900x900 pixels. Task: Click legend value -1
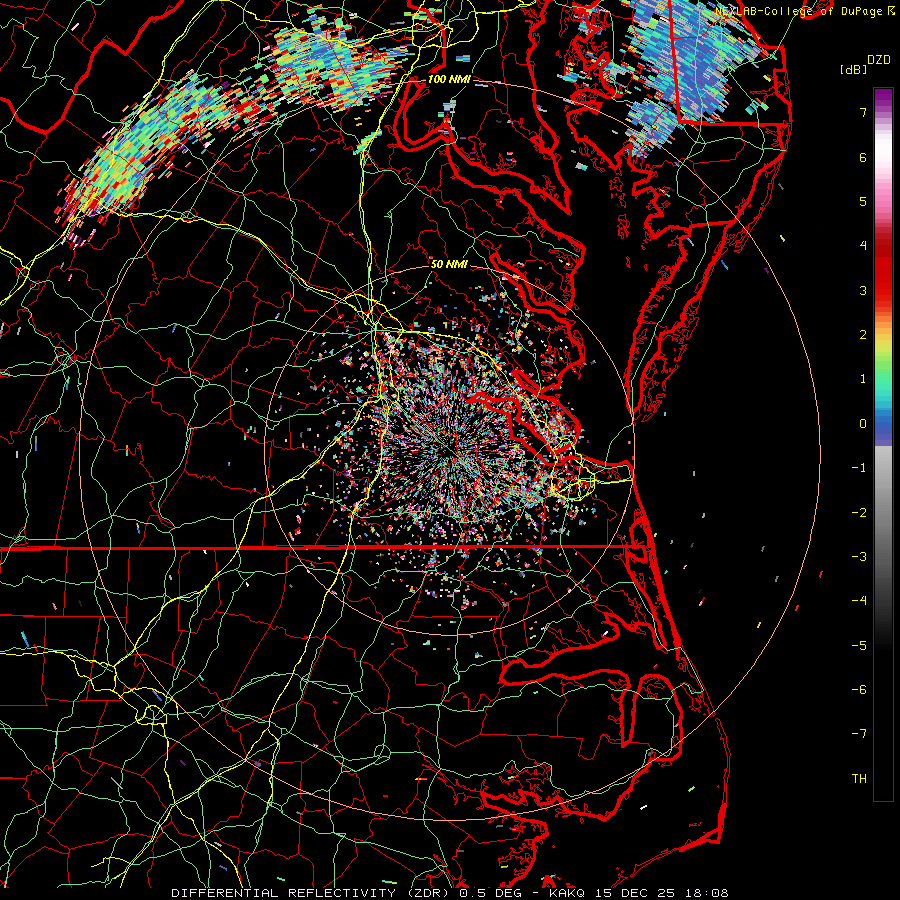pyautogui.click(x=859, y=468)
